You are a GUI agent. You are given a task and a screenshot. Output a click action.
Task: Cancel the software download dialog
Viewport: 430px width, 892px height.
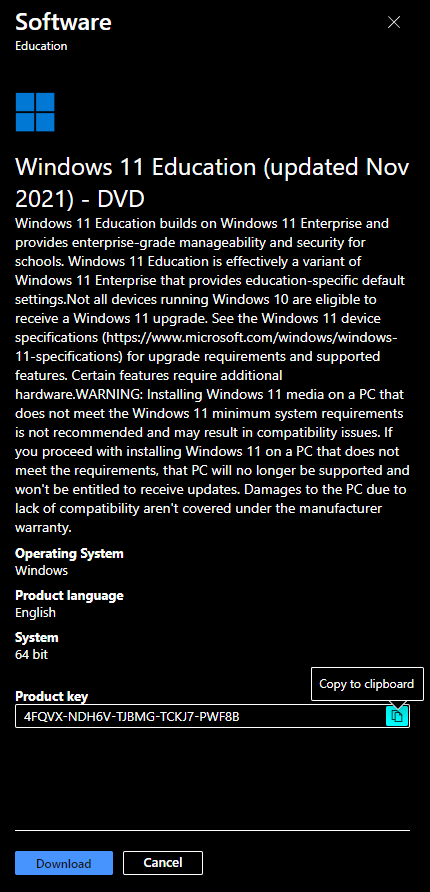pos(163,863)
